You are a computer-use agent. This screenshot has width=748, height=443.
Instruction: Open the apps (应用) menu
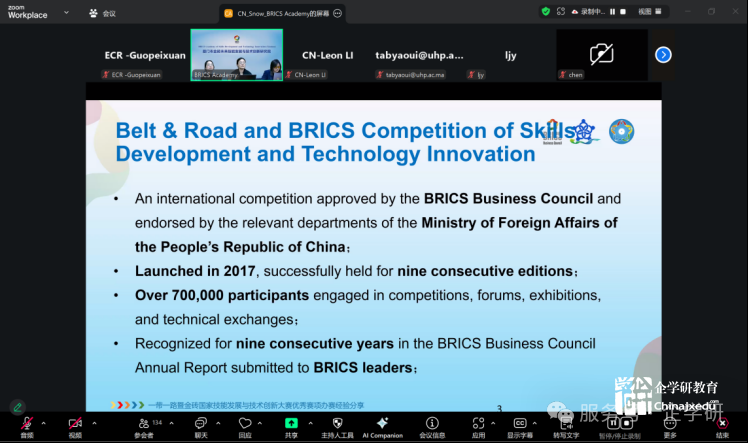(478, 424)
